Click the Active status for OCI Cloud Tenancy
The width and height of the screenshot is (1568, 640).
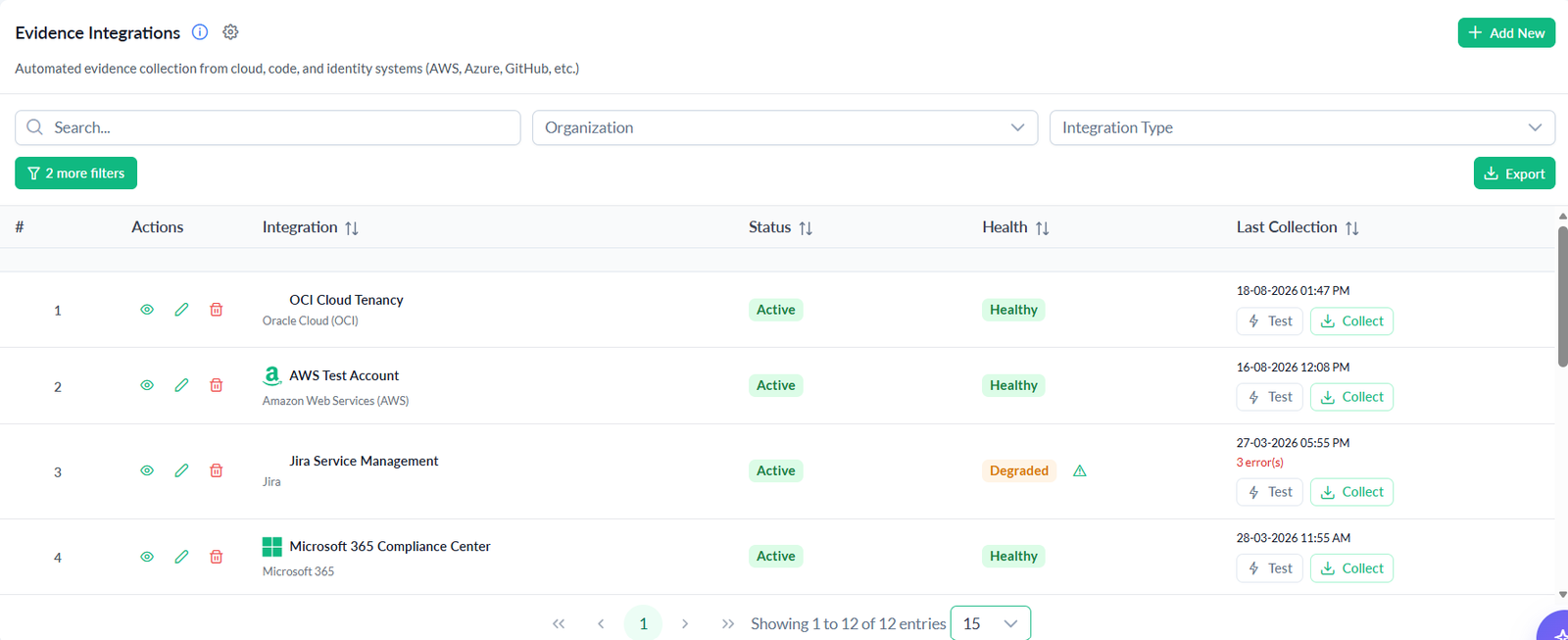point(775,310)
